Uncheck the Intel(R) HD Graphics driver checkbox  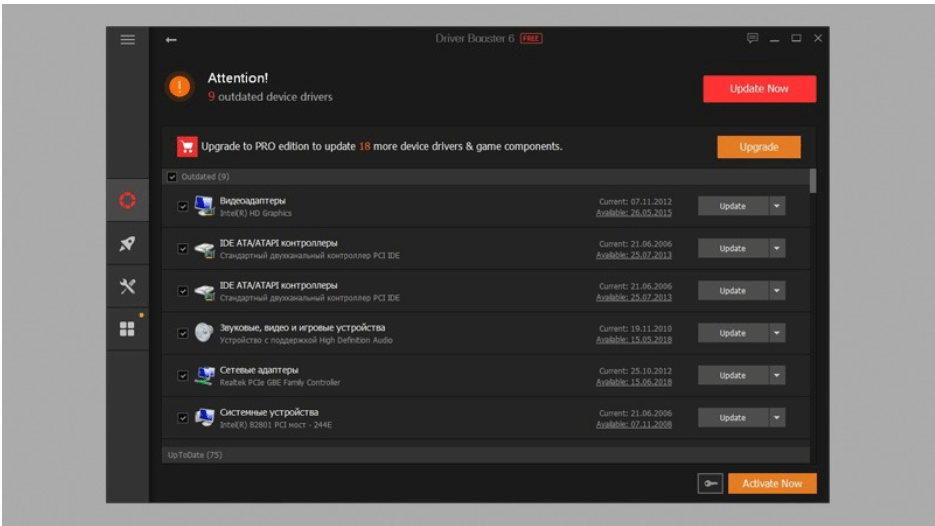(x=182, y=206)
